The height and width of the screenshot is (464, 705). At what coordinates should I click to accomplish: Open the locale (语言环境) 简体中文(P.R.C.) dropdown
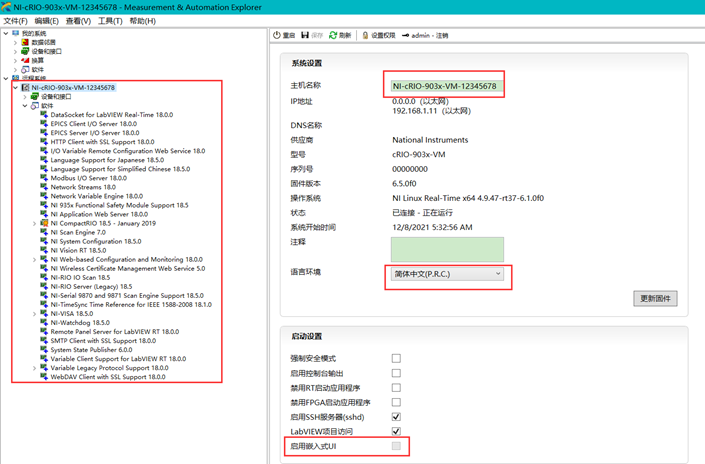point(447,274)
